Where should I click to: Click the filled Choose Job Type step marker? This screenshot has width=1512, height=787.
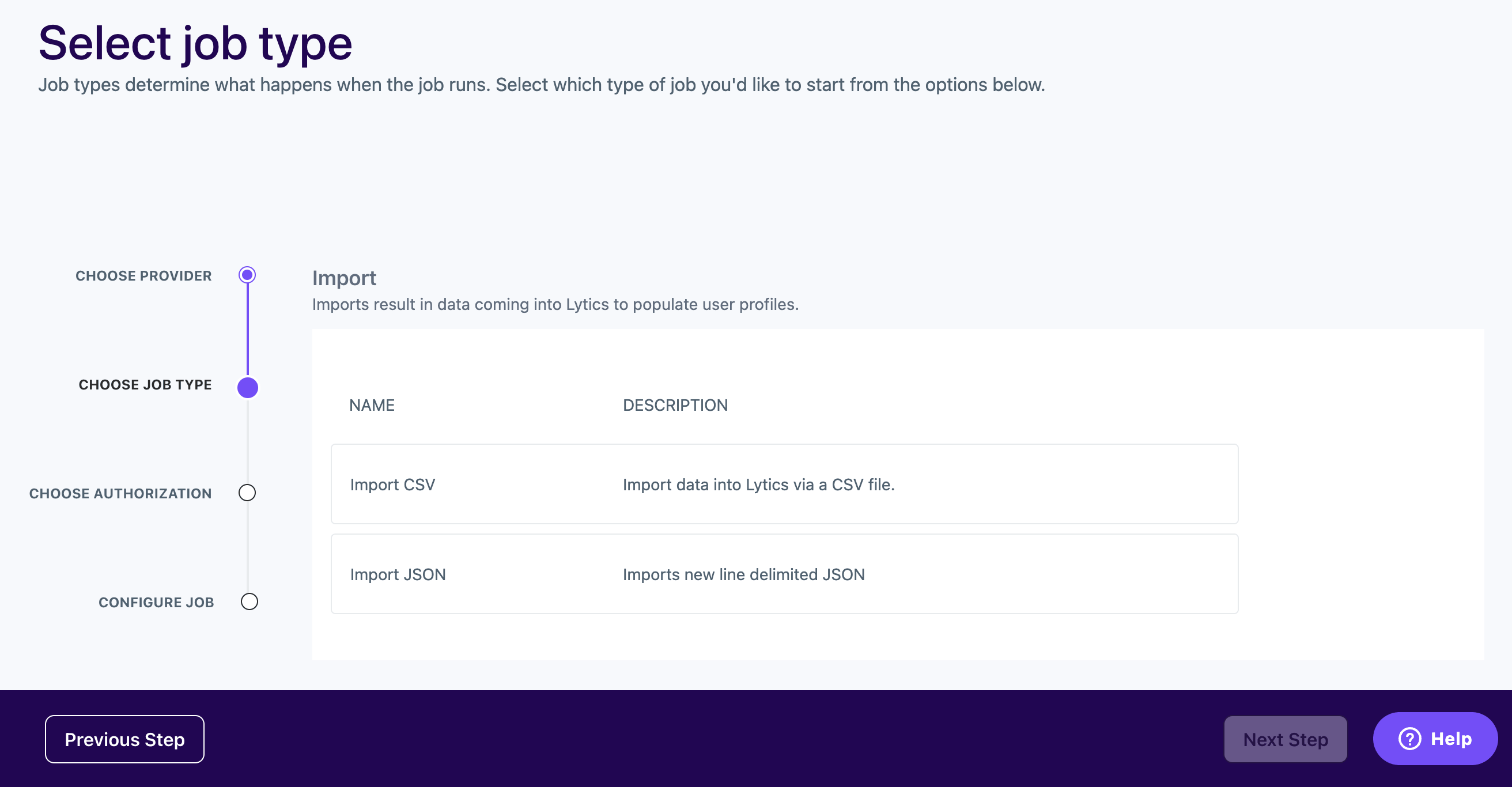coord(248,387)
